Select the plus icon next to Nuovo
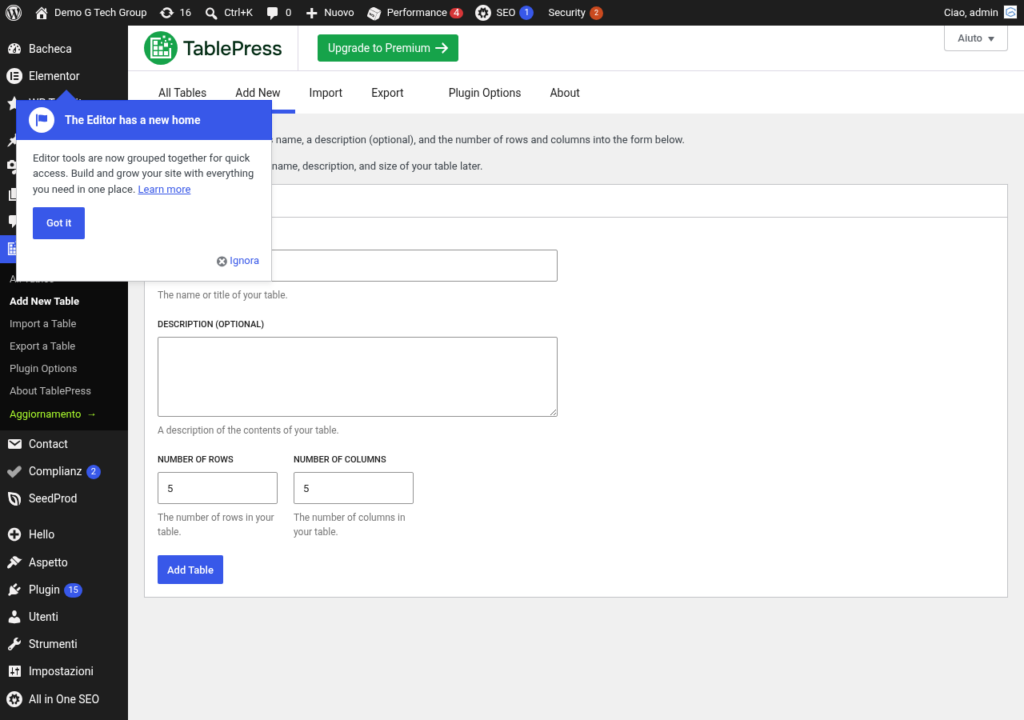1024x720 pixels. coord(312,12)
